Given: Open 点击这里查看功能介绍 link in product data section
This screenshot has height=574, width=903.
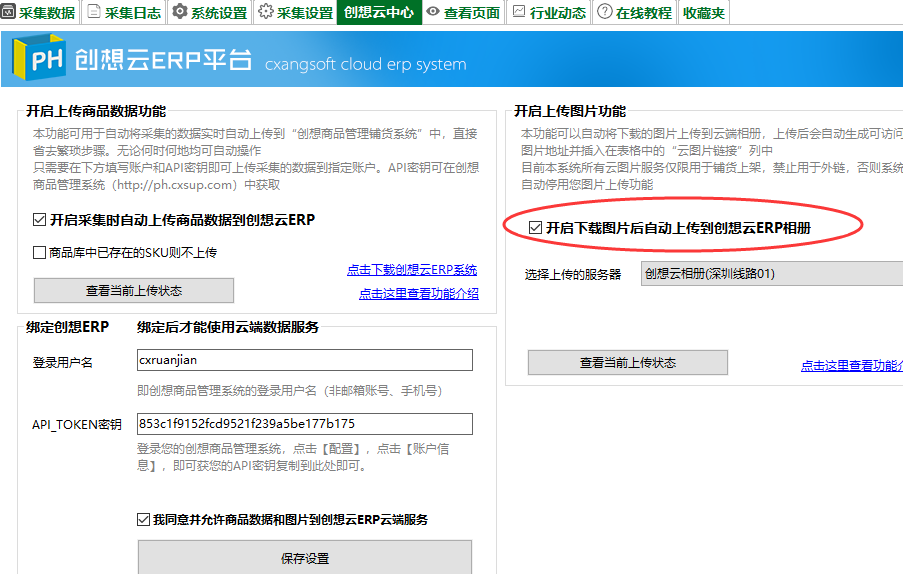Looking at the screenshot, I should pyautogui.click(x=419, y=294).
